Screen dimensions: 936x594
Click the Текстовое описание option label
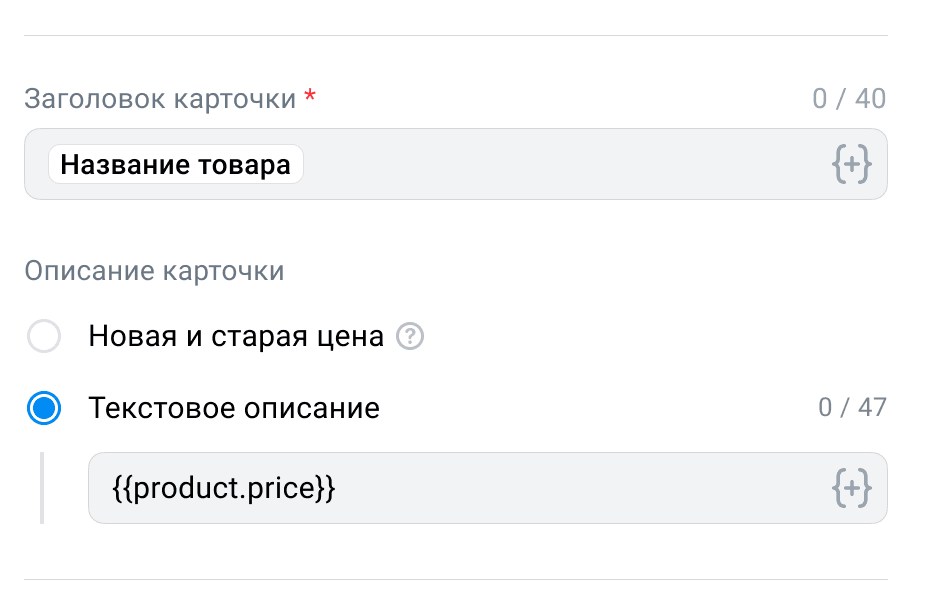click(x=234, y=408)
